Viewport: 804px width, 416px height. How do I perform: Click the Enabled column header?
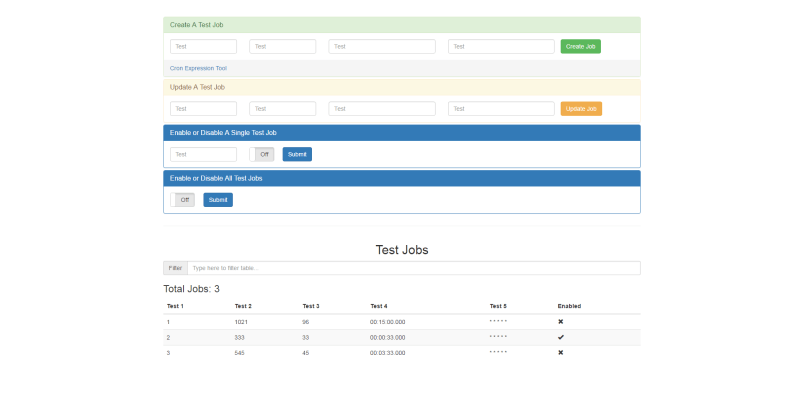click(x=569, y=306)
